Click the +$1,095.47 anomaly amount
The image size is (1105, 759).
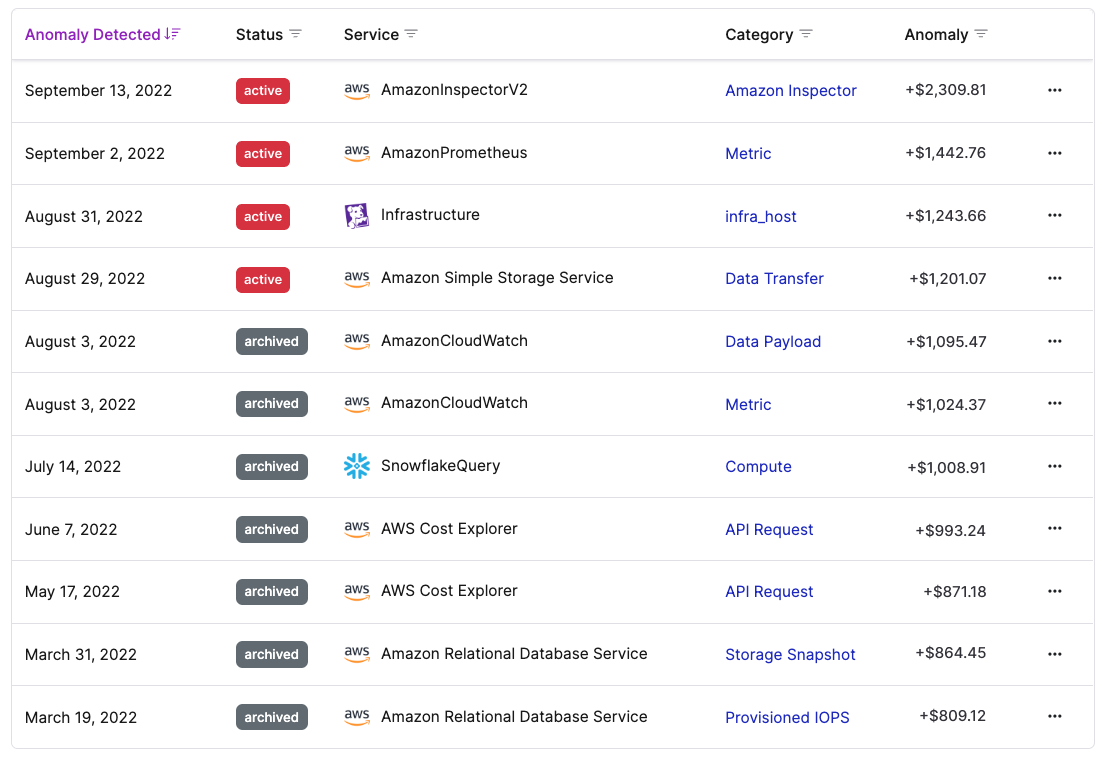tap(946, 342)
